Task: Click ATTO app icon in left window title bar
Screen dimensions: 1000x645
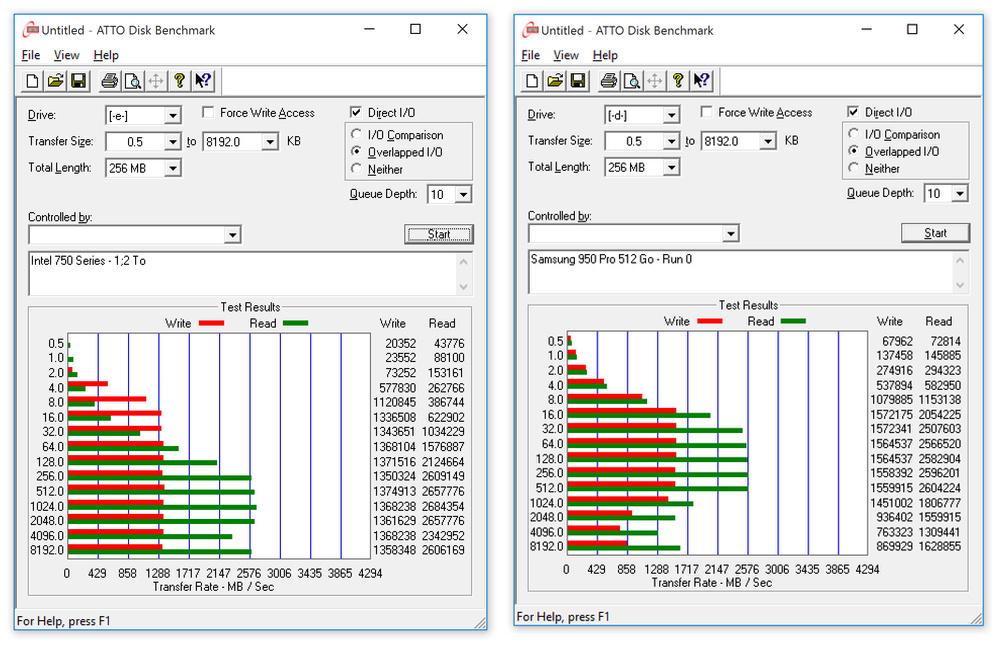Action: coord(31,30)
